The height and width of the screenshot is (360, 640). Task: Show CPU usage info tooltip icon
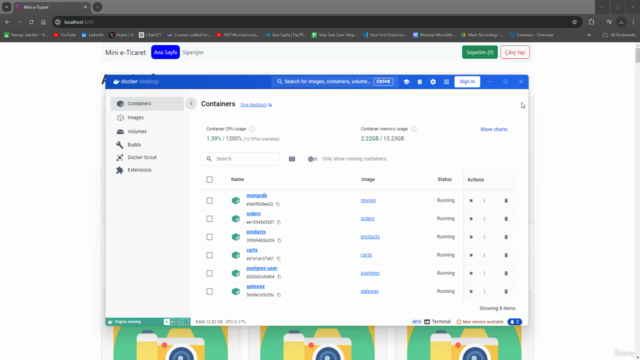(252, 129)
